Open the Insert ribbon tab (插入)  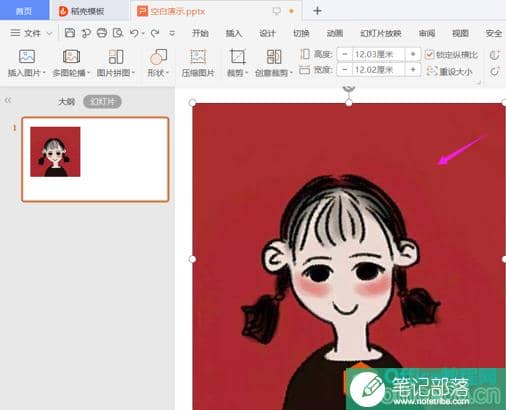point(233,33)
